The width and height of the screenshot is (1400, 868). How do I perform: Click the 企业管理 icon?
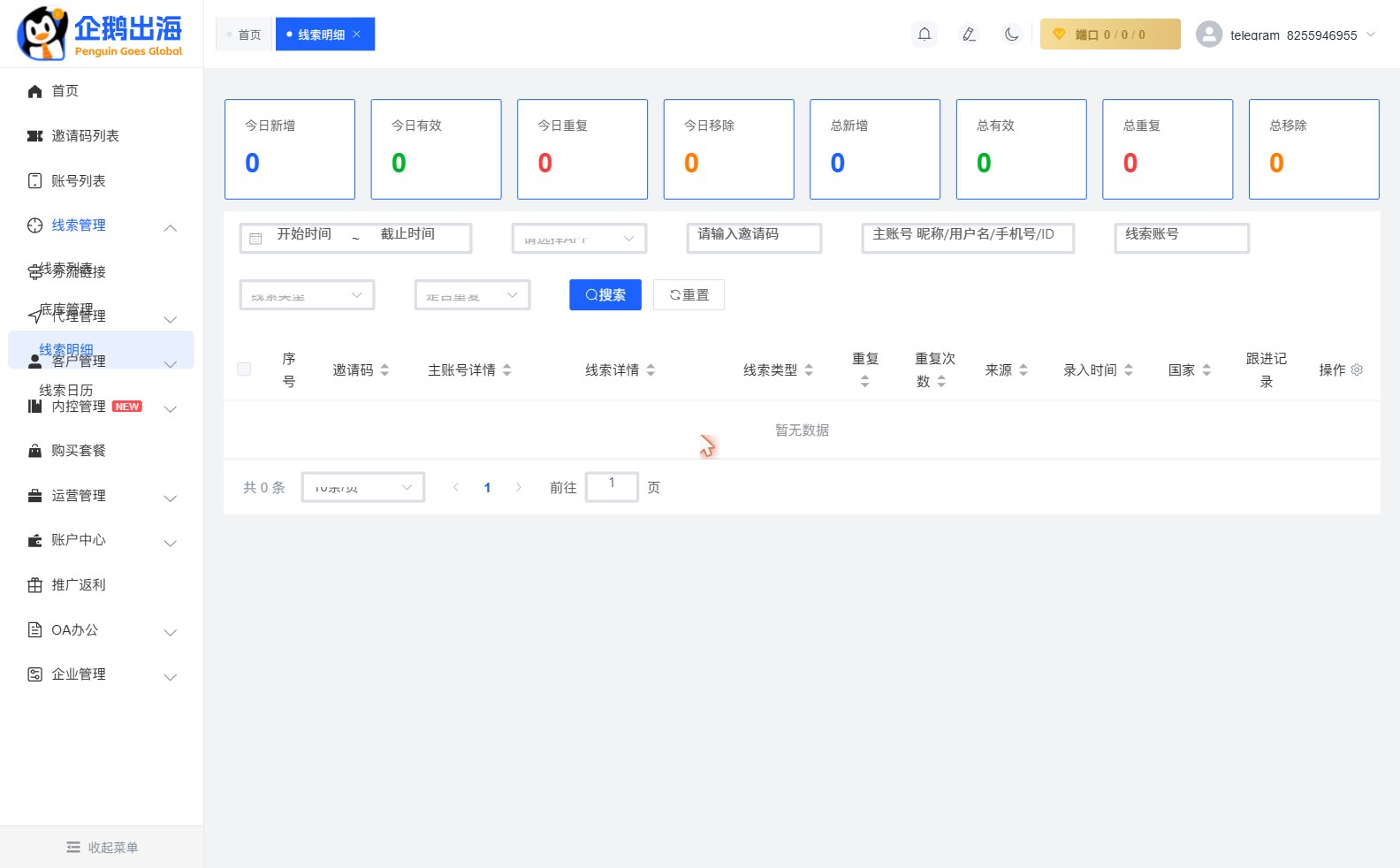(34, 674)
